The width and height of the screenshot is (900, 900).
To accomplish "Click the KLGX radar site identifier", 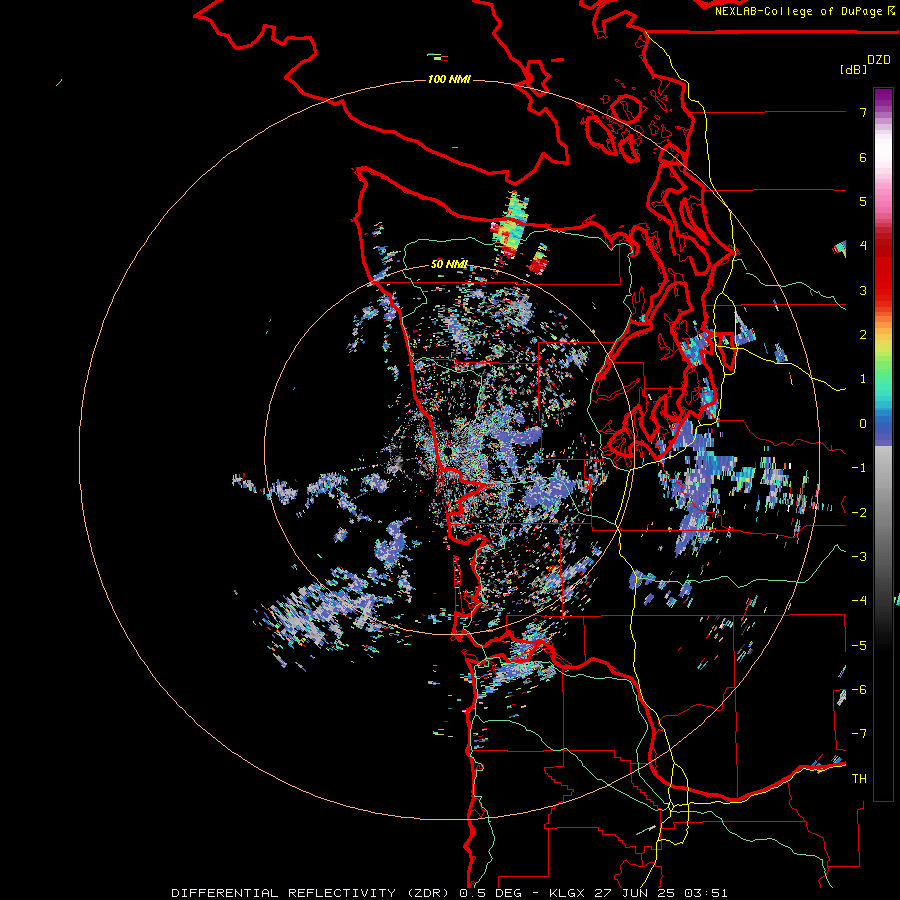I will [x=567, y=893].
